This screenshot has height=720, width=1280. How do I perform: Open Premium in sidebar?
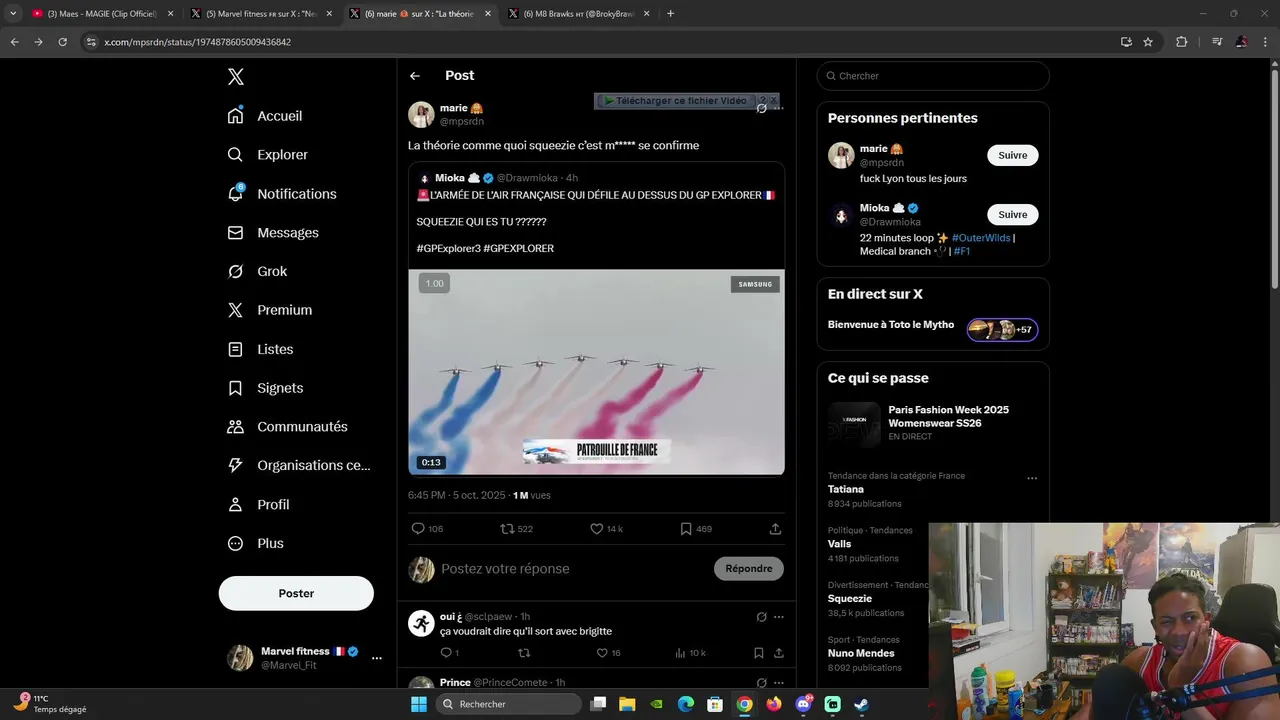coord(270,310)
